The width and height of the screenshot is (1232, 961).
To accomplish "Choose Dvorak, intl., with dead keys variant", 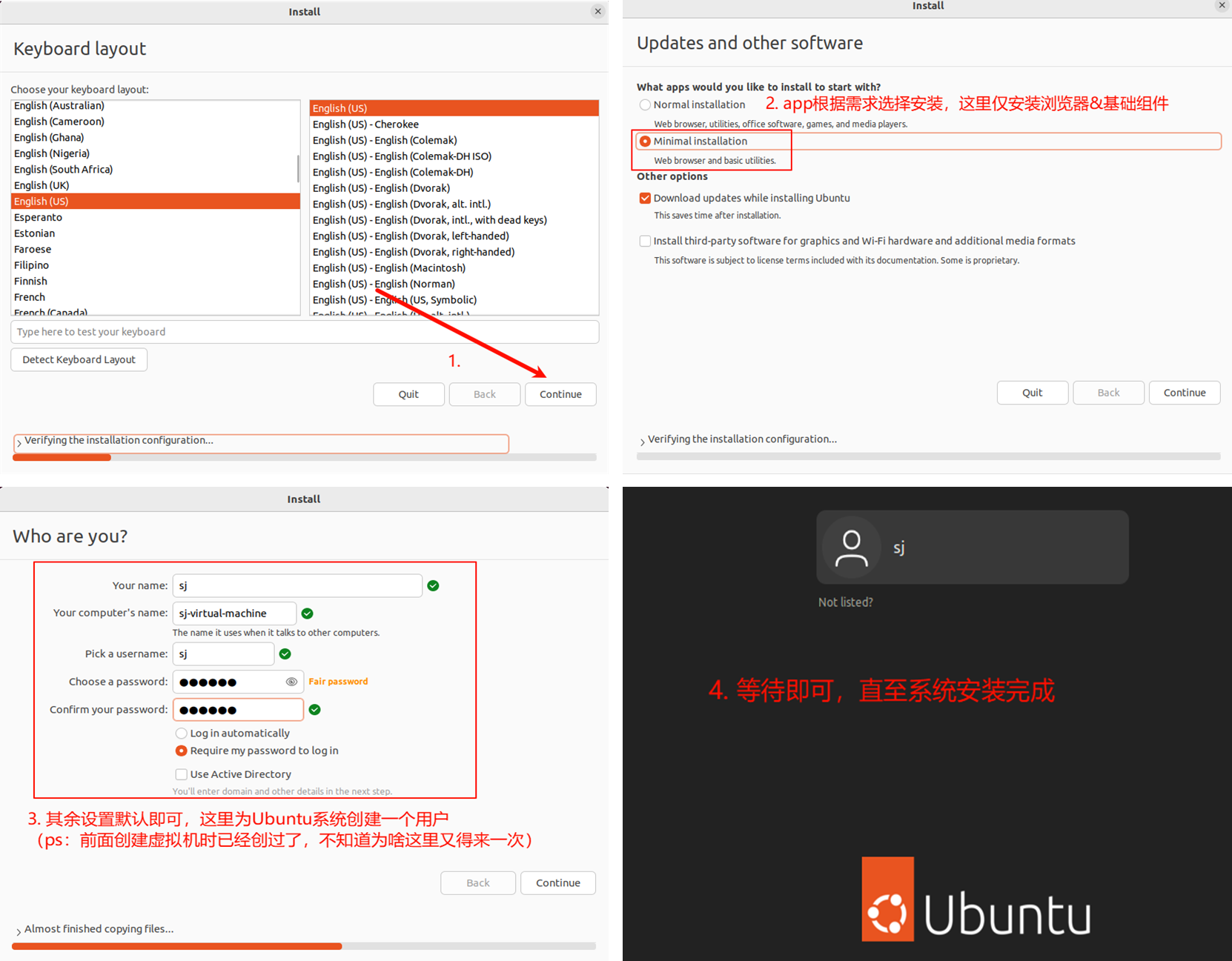I will coord(454,220).
